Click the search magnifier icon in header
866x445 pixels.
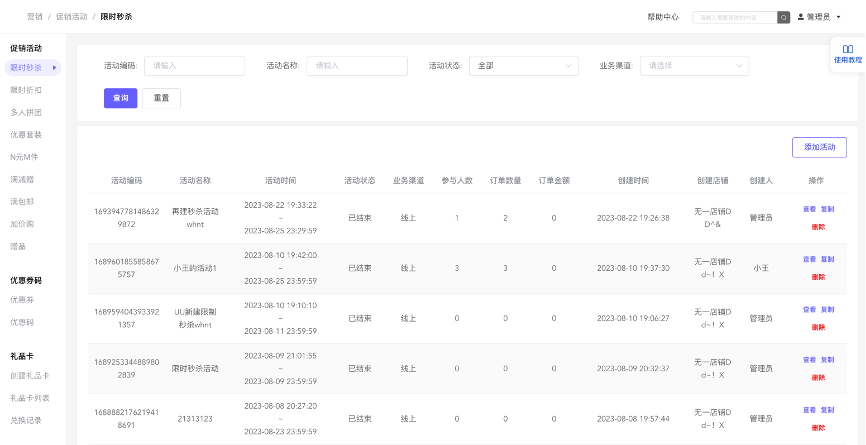click(x=784, y=17)
